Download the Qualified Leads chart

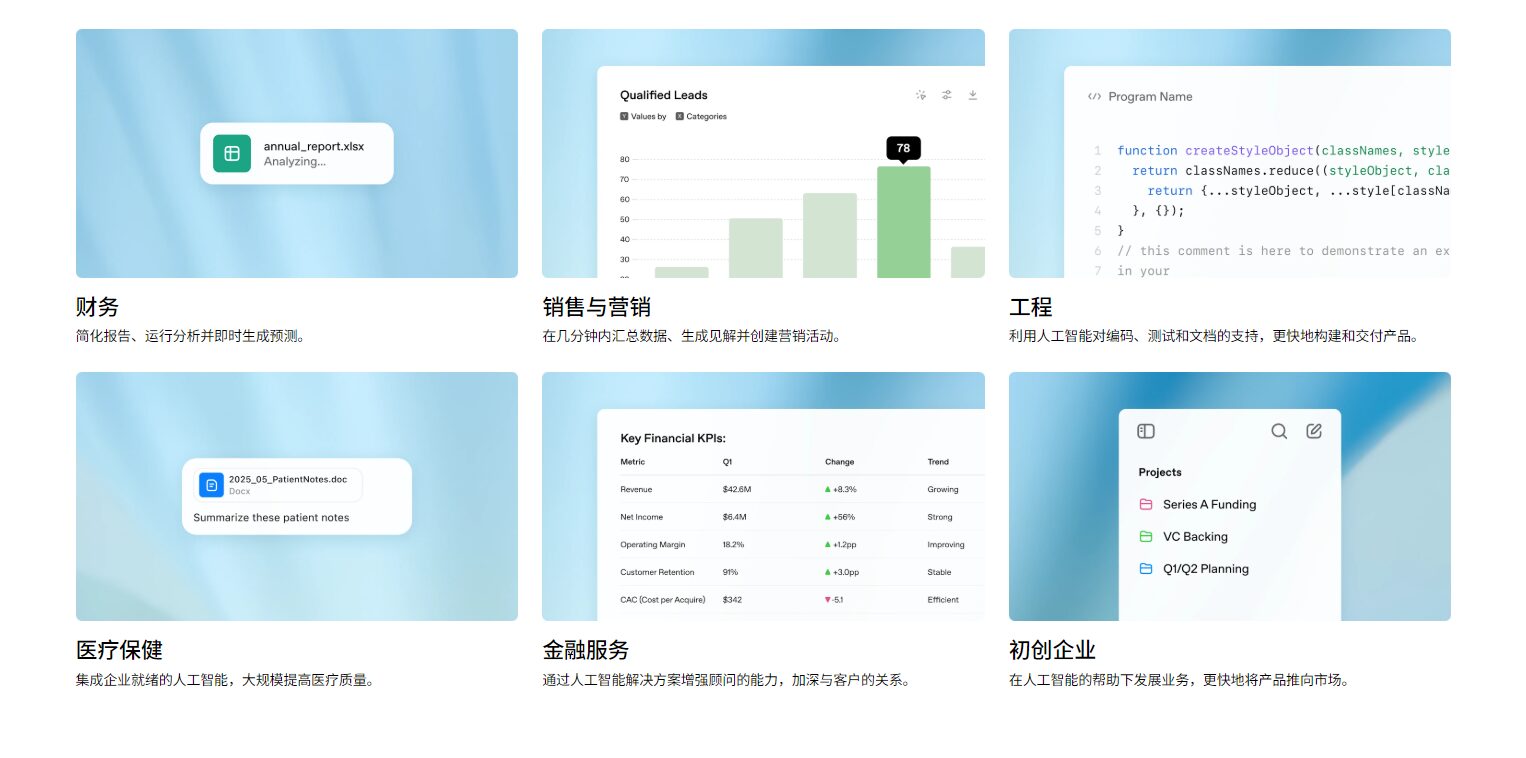click(x=972, y=95)
